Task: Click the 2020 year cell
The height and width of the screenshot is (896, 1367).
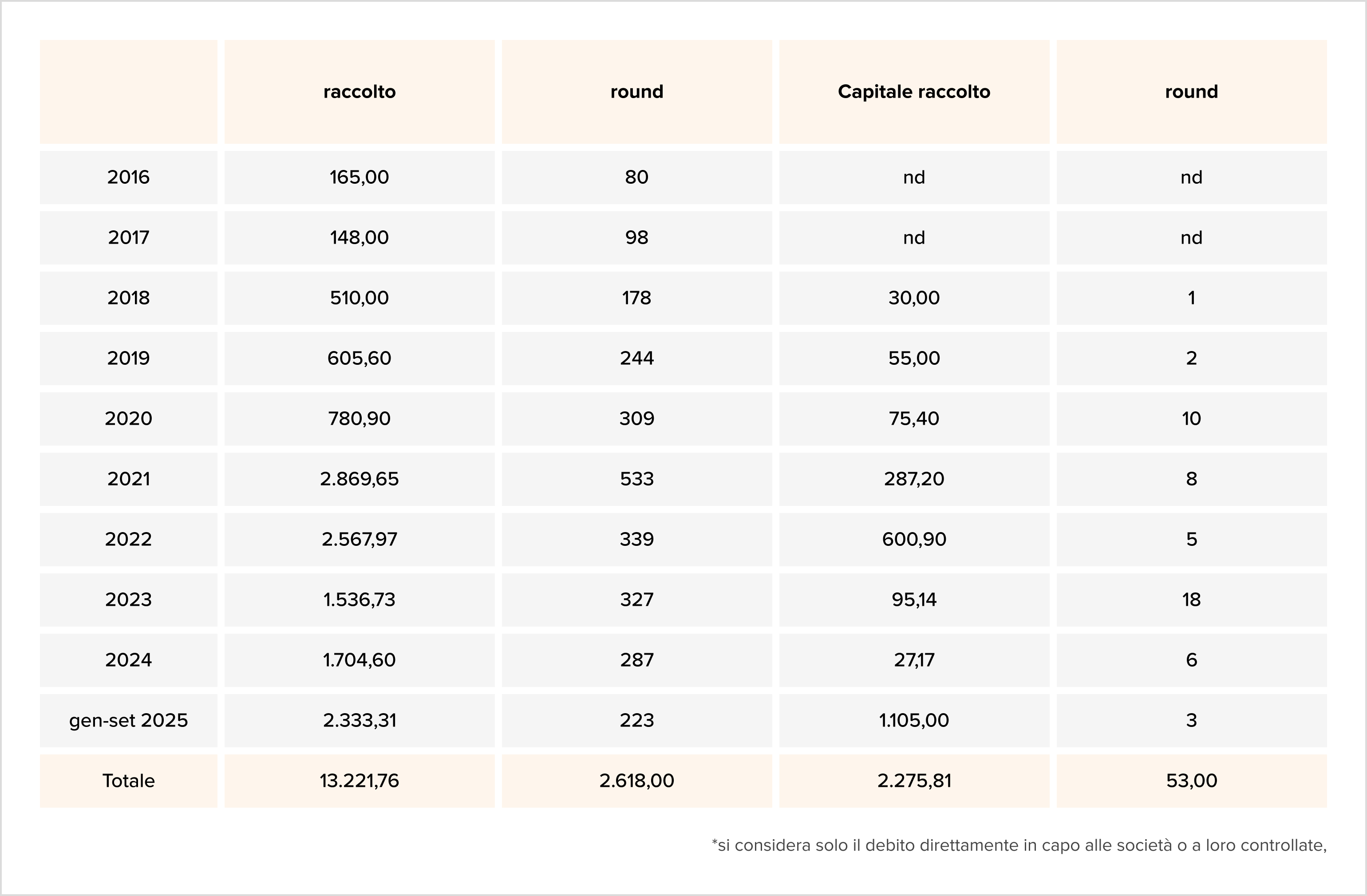Action: tap(128, 418)
